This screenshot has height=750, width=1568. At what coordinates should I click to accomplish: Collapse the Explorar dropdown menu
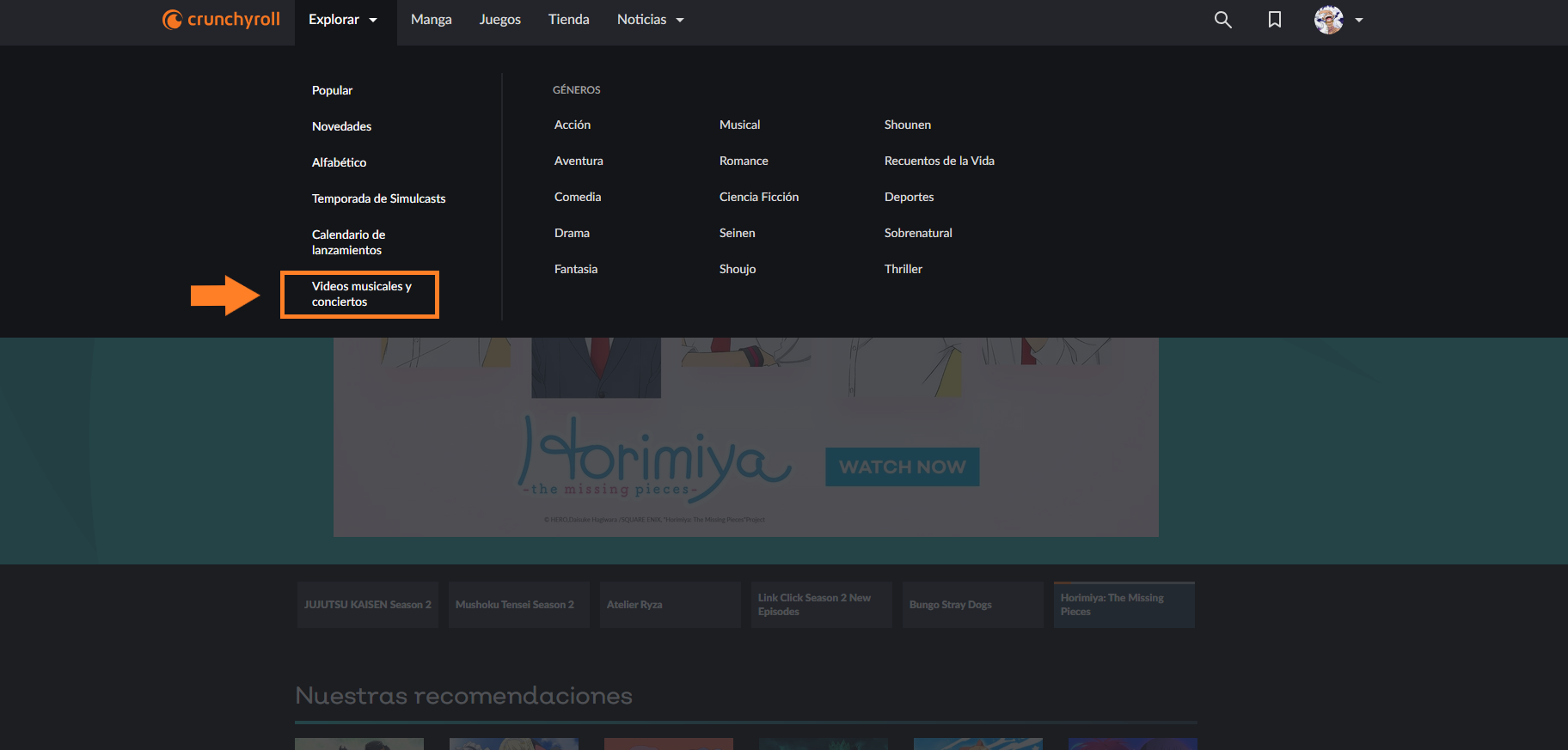(345, 20)
